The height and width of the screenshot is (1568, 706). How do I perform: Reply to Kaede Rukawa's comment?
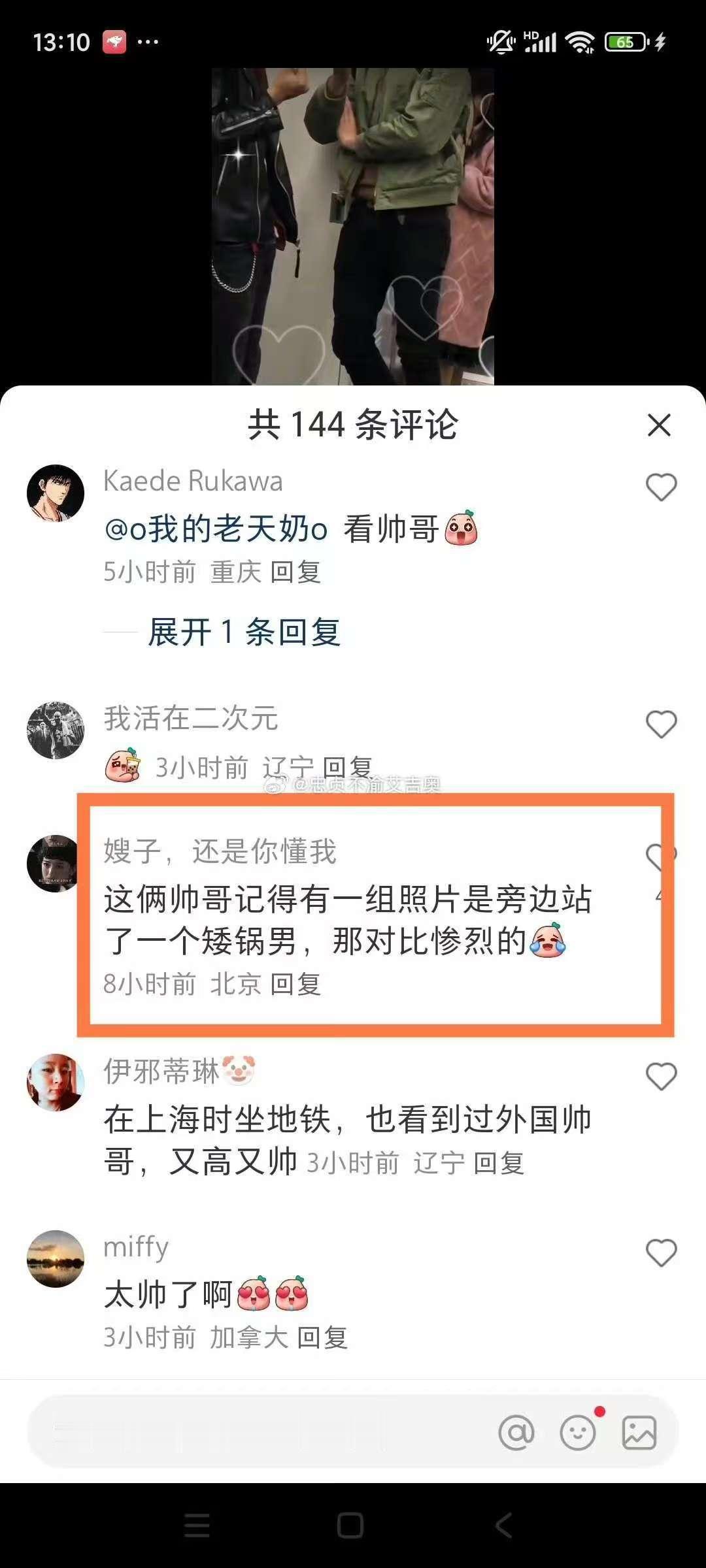295,572
